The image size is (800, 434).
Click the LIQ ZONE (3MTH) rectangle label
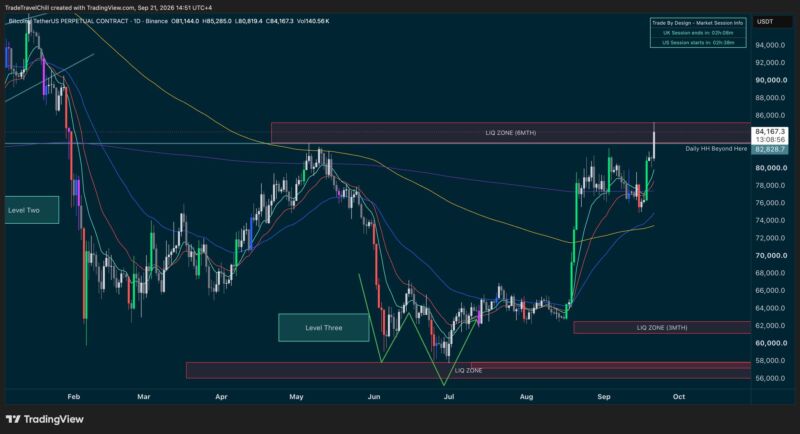pyautogui.click(x=662, y=327)
